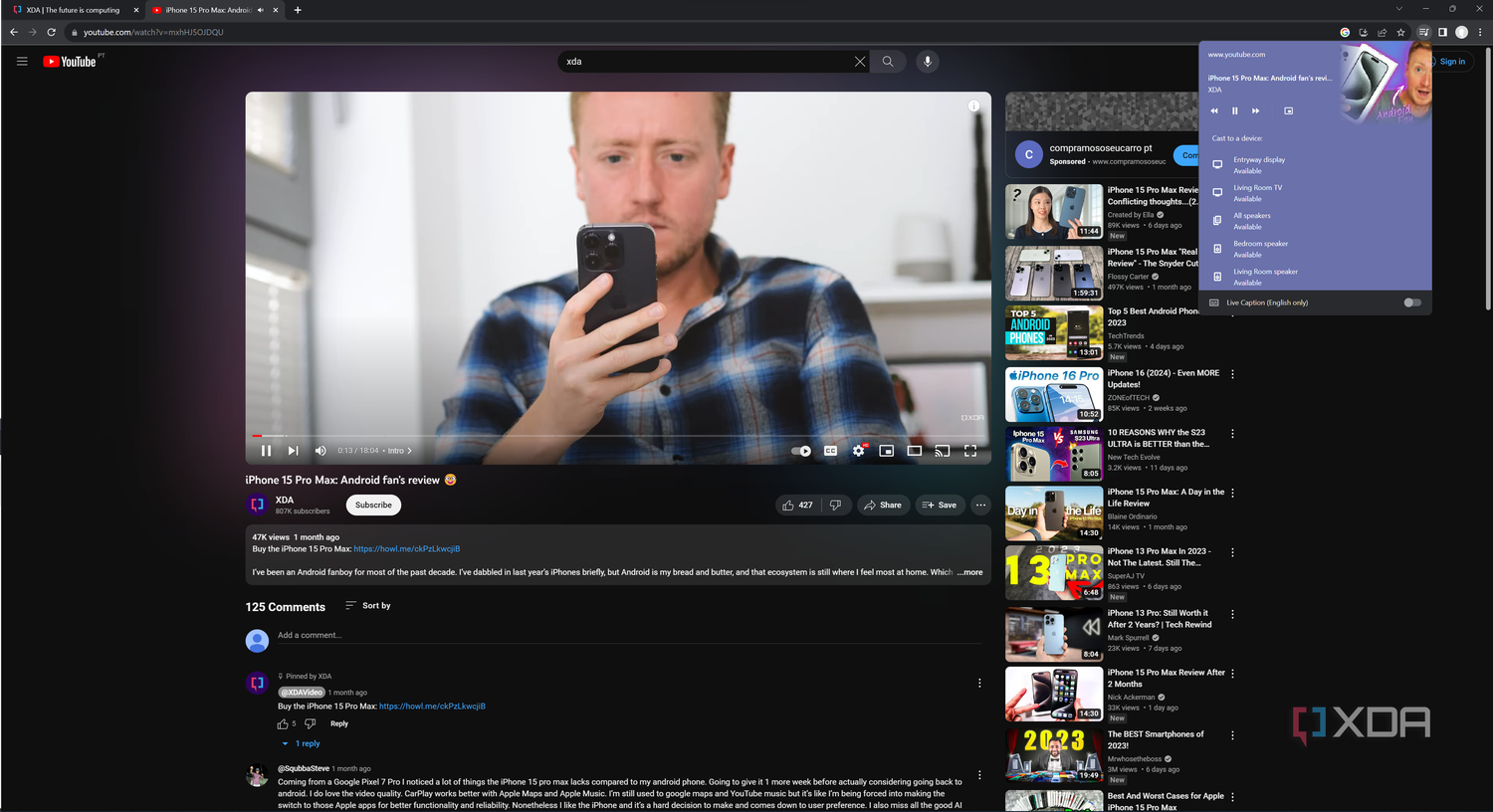Viewport: 1493px width, 812px height.
Task: Fast forward from media control popup
Action: (x=1256, y=111)
